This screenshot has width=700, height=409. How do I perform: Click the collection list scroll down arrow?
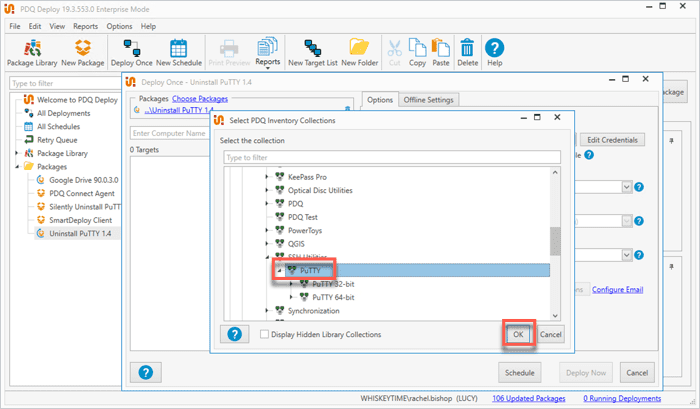pos(555,316)
